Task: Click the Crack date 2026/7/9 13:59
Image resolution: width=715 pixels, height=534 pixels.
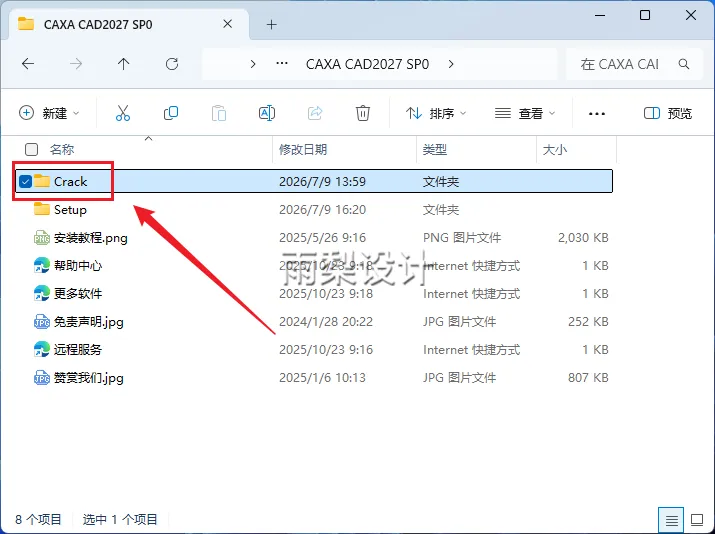Action: pyautogui.click(x=322, y=181)
